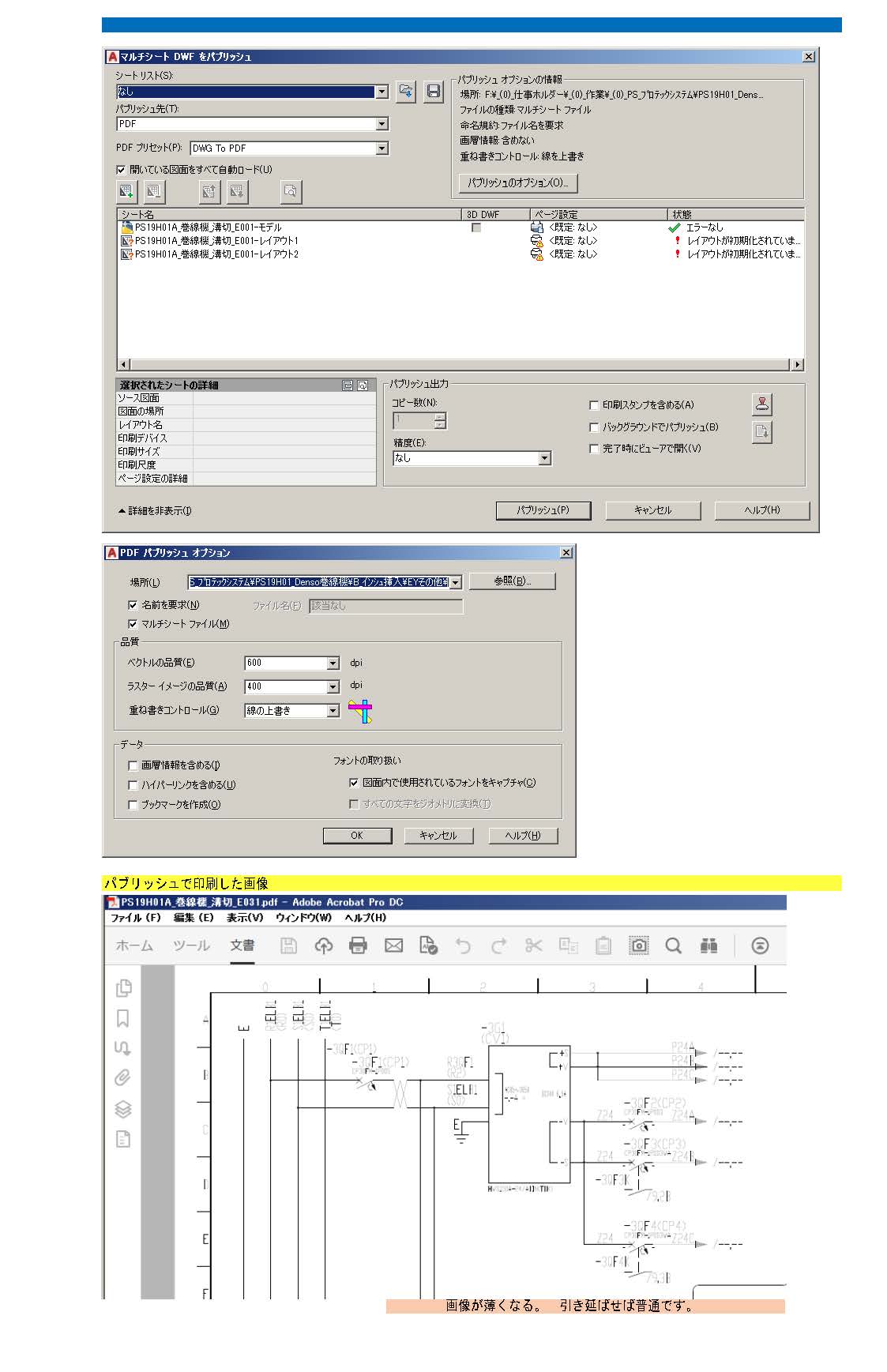
Task: Switch to Acrobat ホーム tab
Action: click(x=134, y=945)
